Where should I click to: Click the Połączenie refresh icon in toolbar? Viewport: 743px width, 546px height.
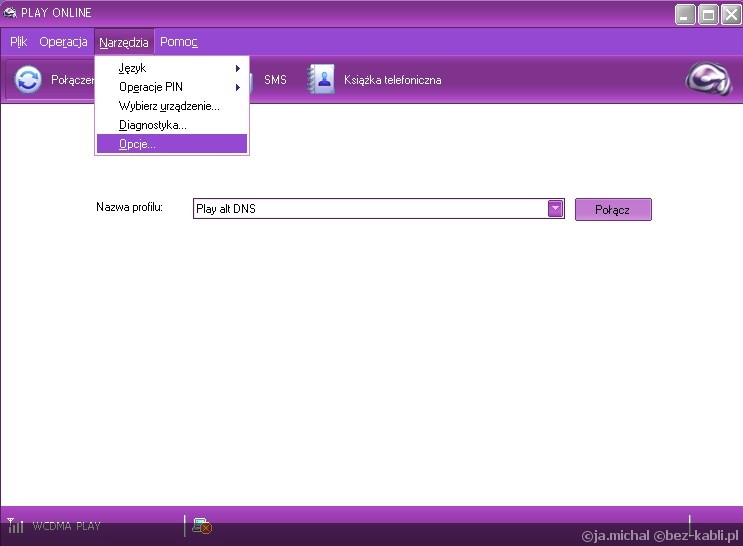[x=28, y=79]
